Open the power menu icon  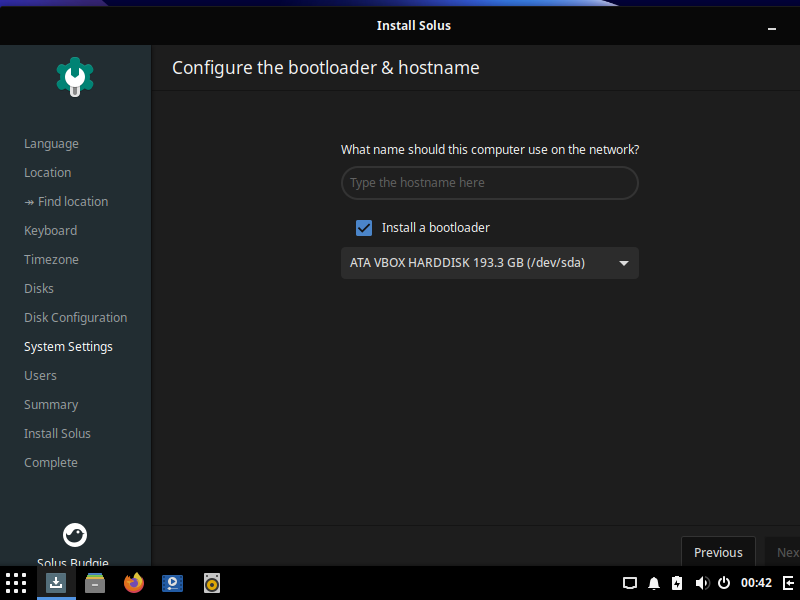(x=724, y=583)
